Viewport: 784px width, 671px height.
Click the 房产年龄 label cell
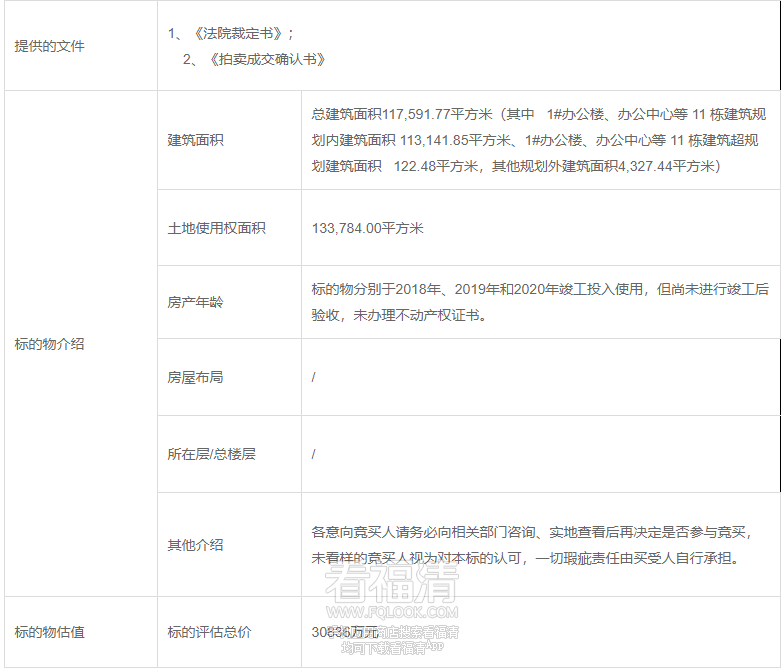pos(195,301)
